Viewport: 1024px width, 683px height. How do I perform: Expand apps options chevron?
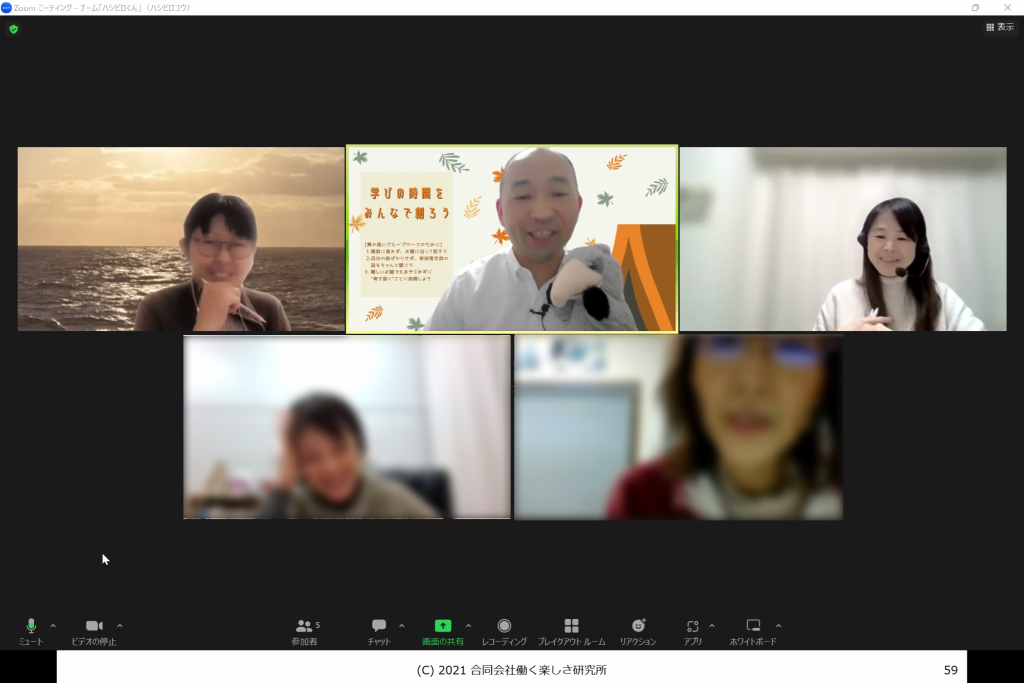[x=712, y=626]
